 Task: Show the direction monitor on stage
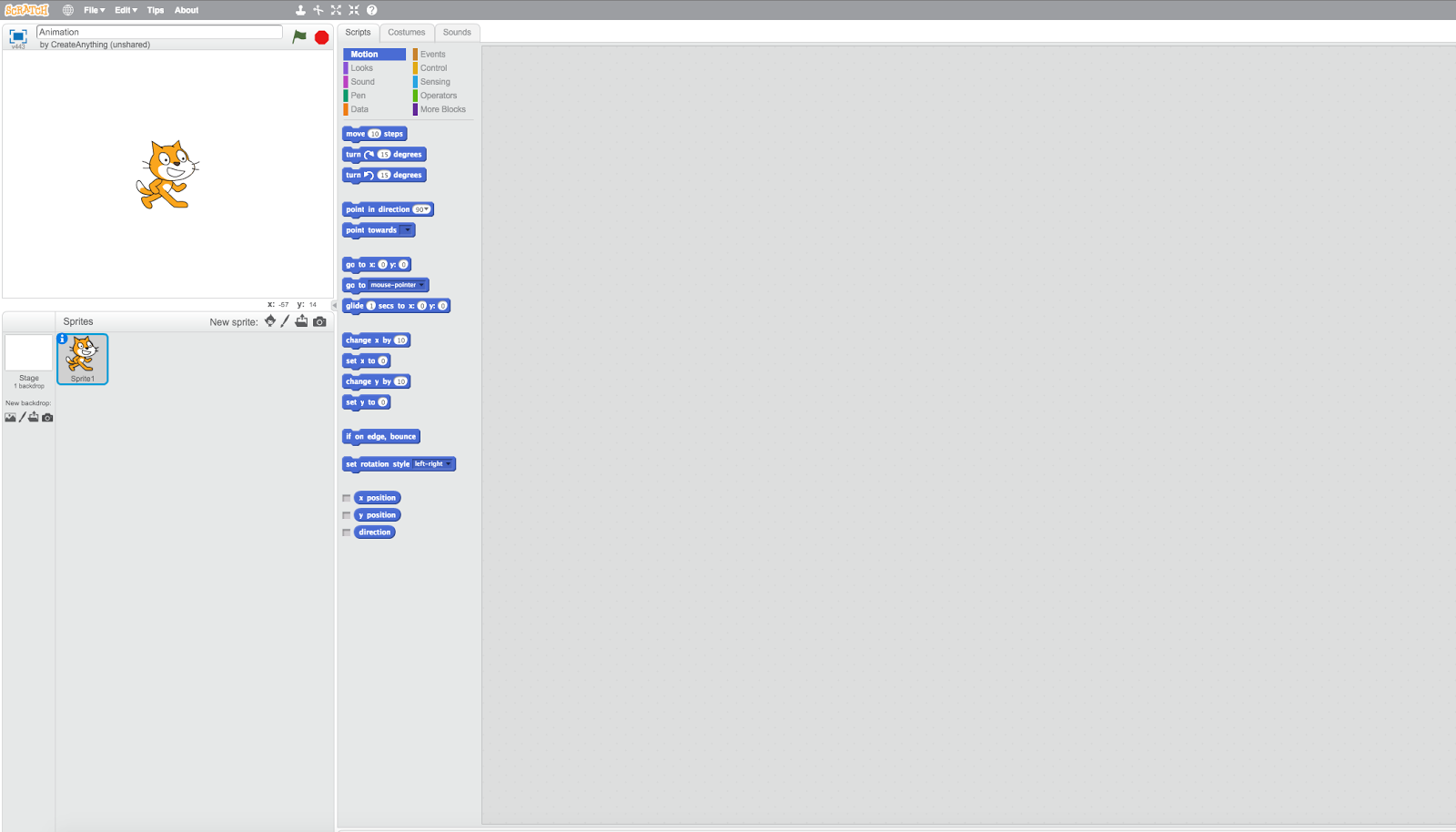[x=347, y=533]
